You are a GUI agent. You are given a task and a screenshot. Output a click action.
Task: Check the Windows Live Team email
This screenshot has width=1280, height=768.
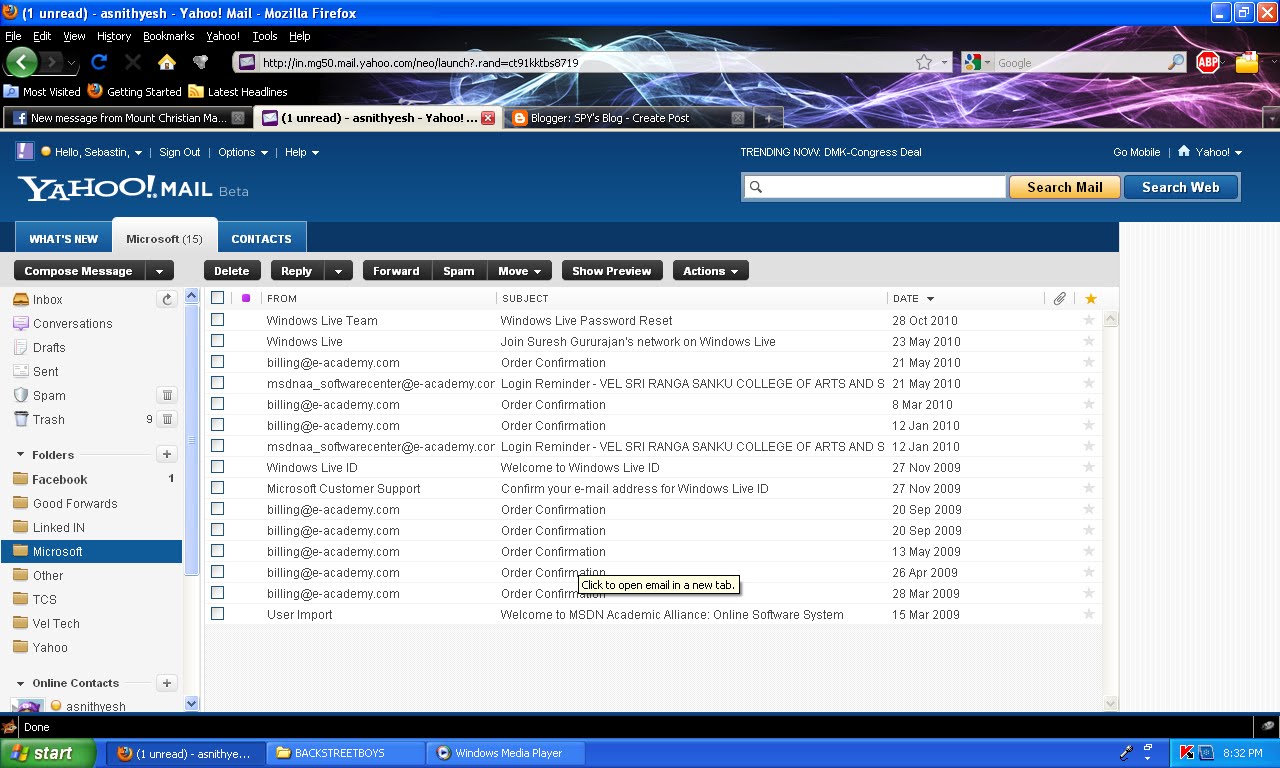(x=218, y=320)
